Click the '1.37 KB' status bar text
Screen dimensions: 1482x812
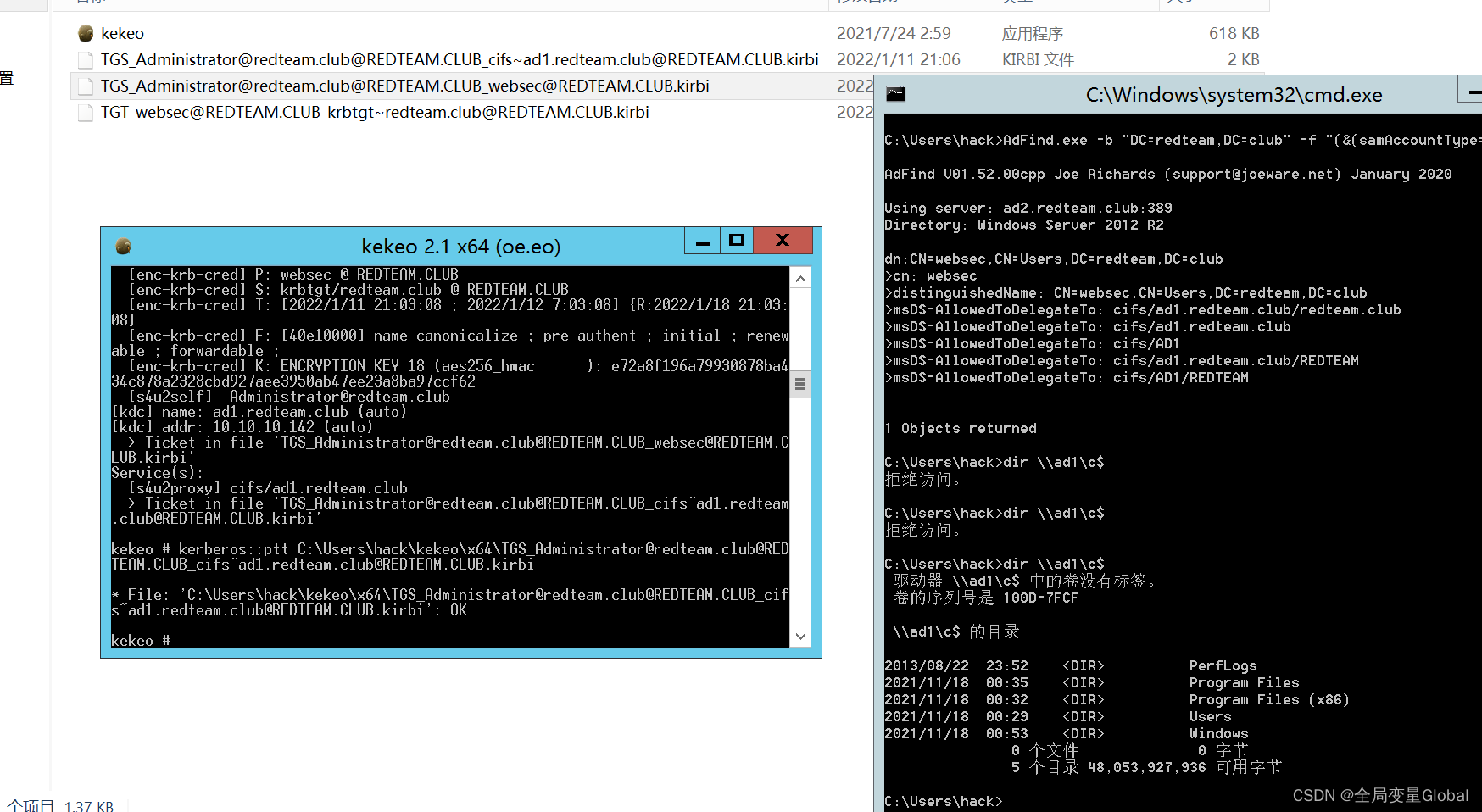[89, 805]
